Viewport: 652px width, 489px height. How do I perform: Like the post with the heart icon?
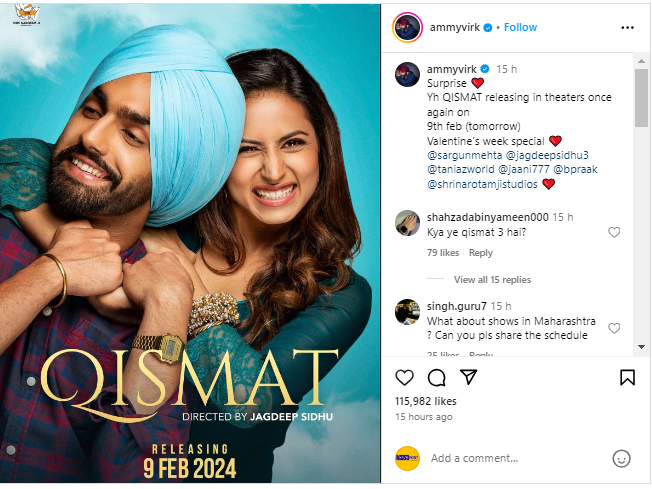click(404, 377)
